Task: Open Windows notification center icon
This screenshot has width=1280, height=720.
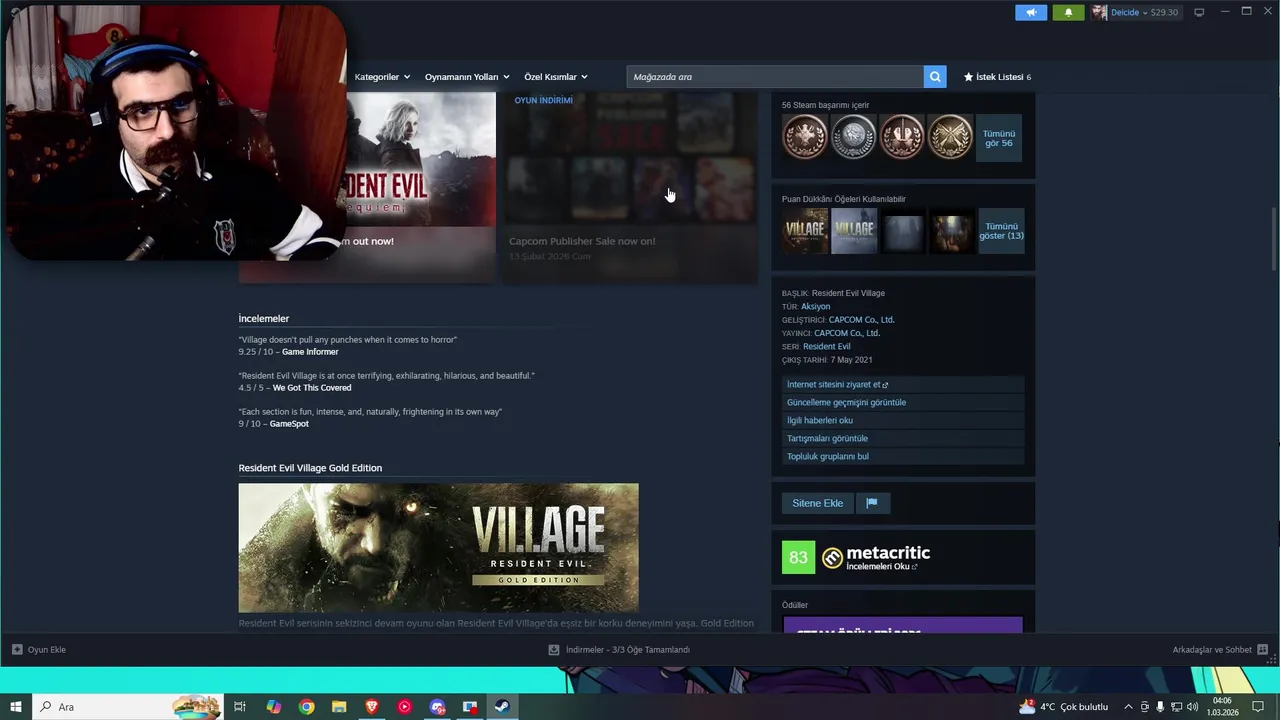Action: coord(1258,707)
